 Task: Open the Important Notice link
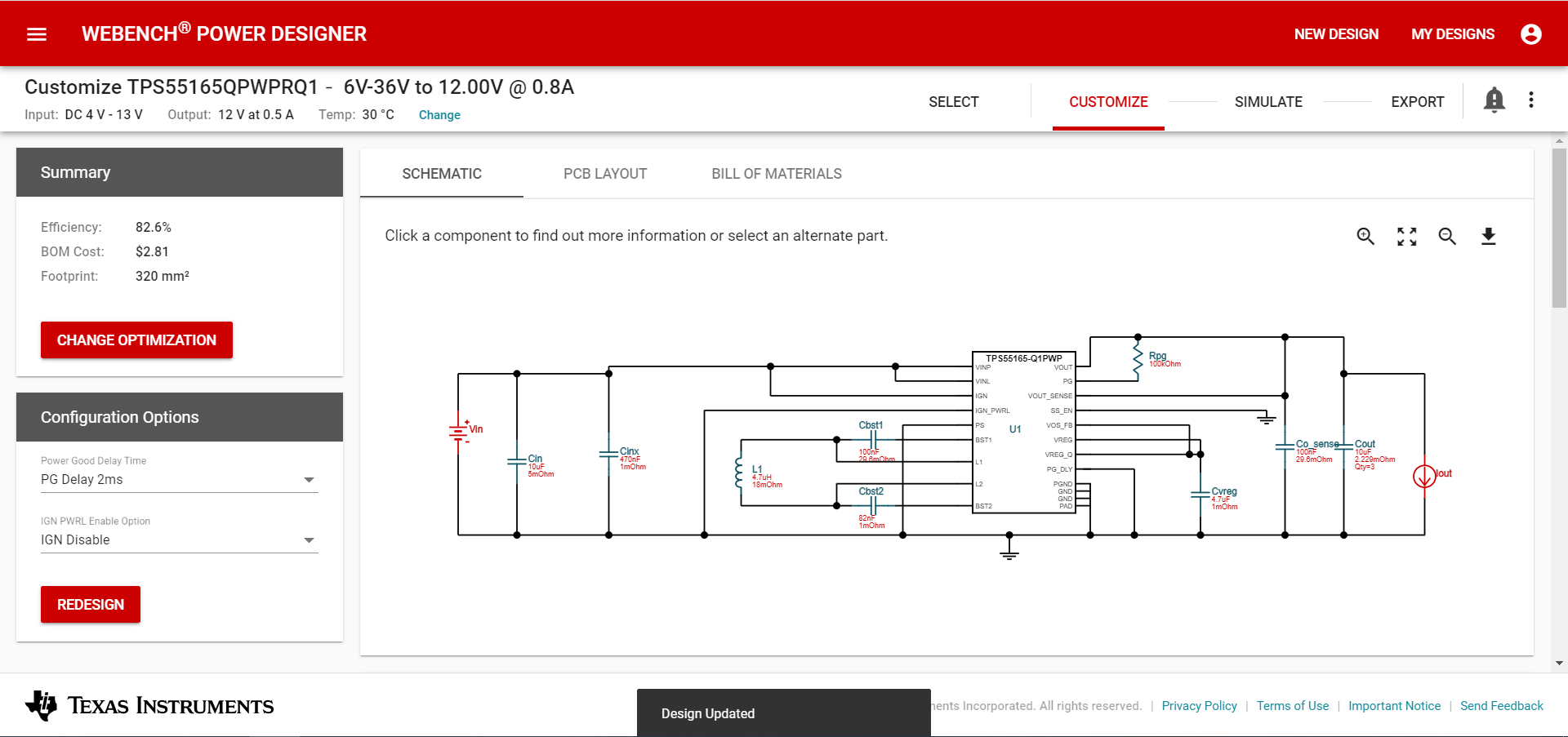pyautogui.click(x=1394, y=706)
